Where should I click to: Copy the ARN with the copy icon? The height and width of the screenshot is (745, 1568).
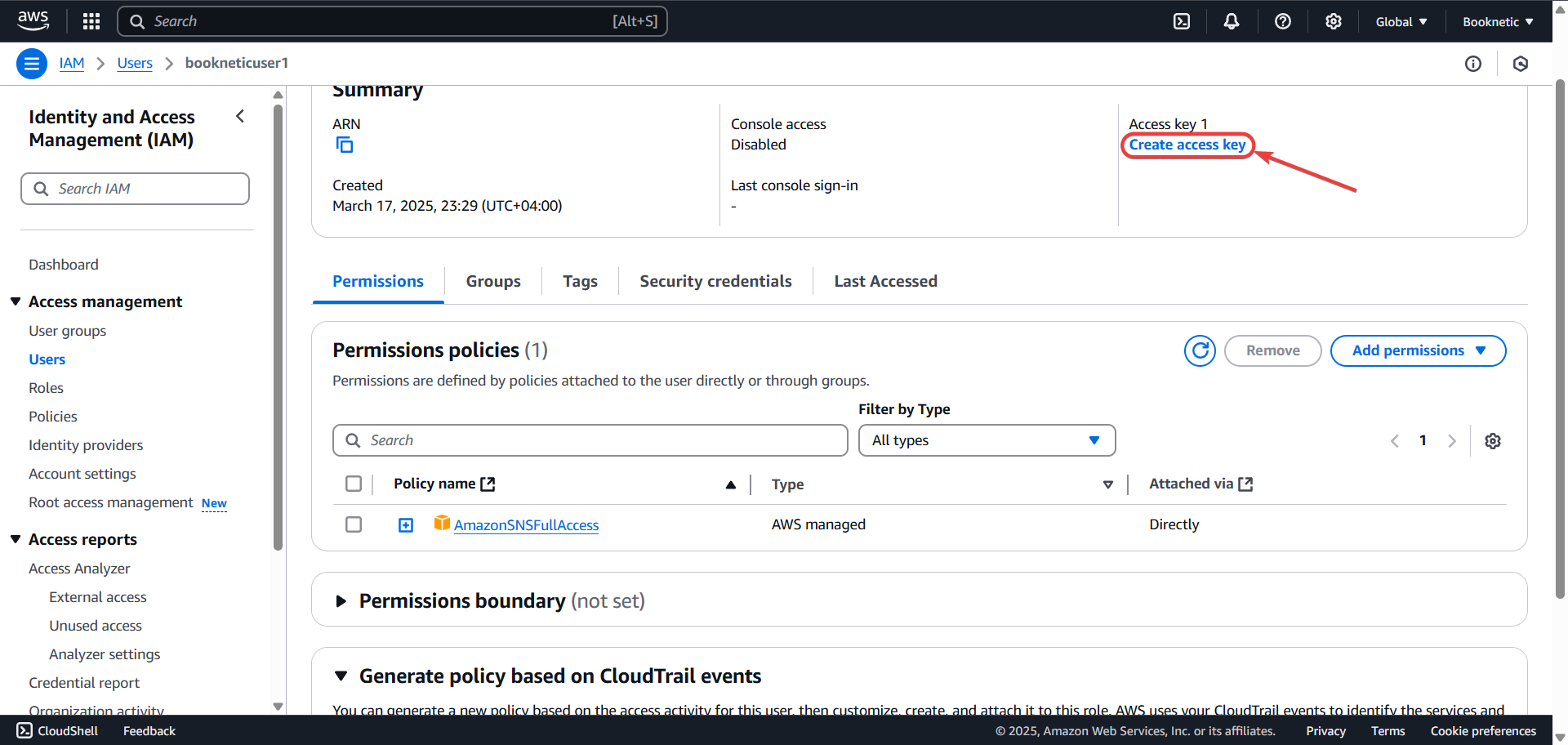coord(345,145)
